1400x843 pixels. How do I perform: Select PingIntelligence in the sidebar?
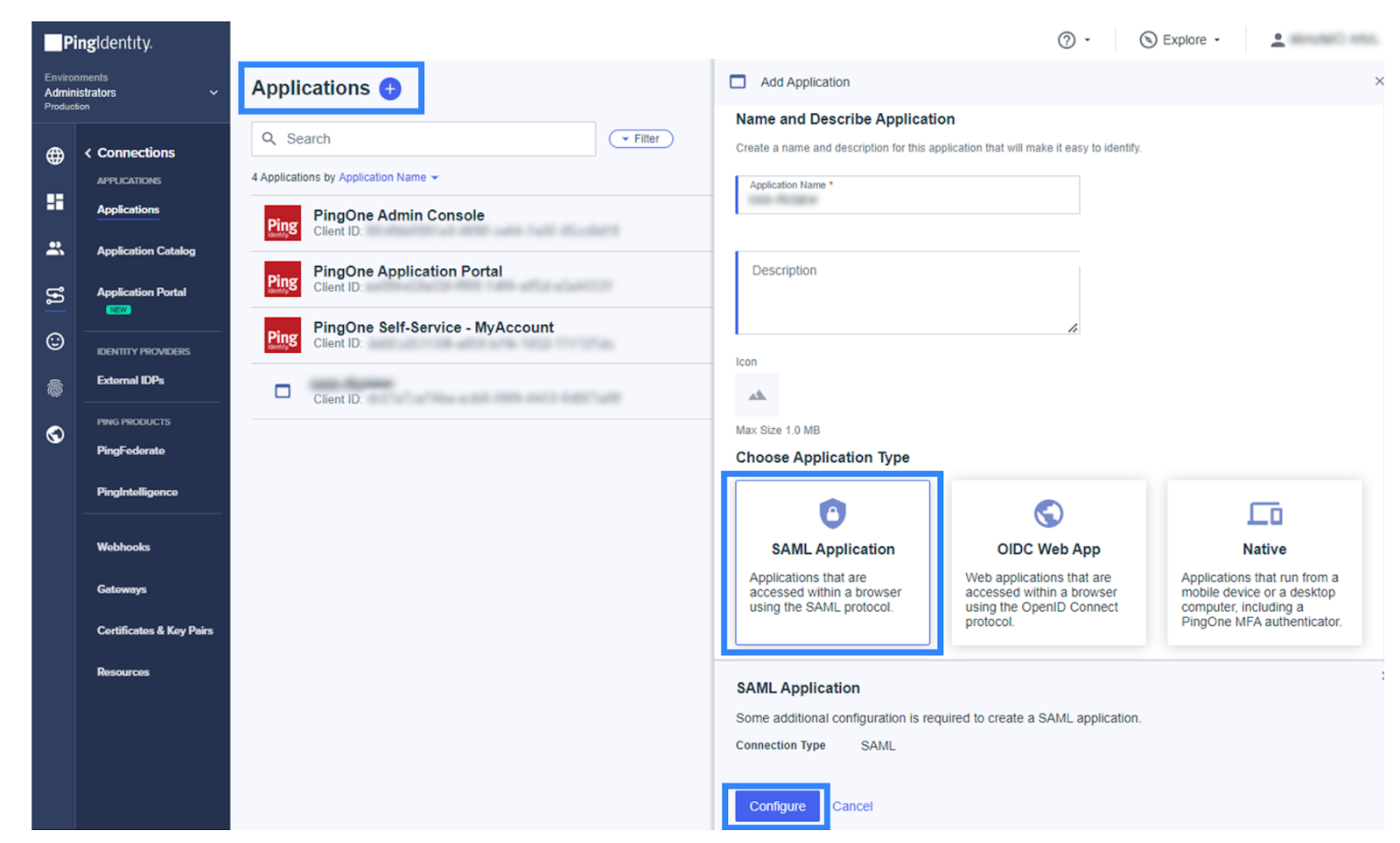(x=137, y=492)
